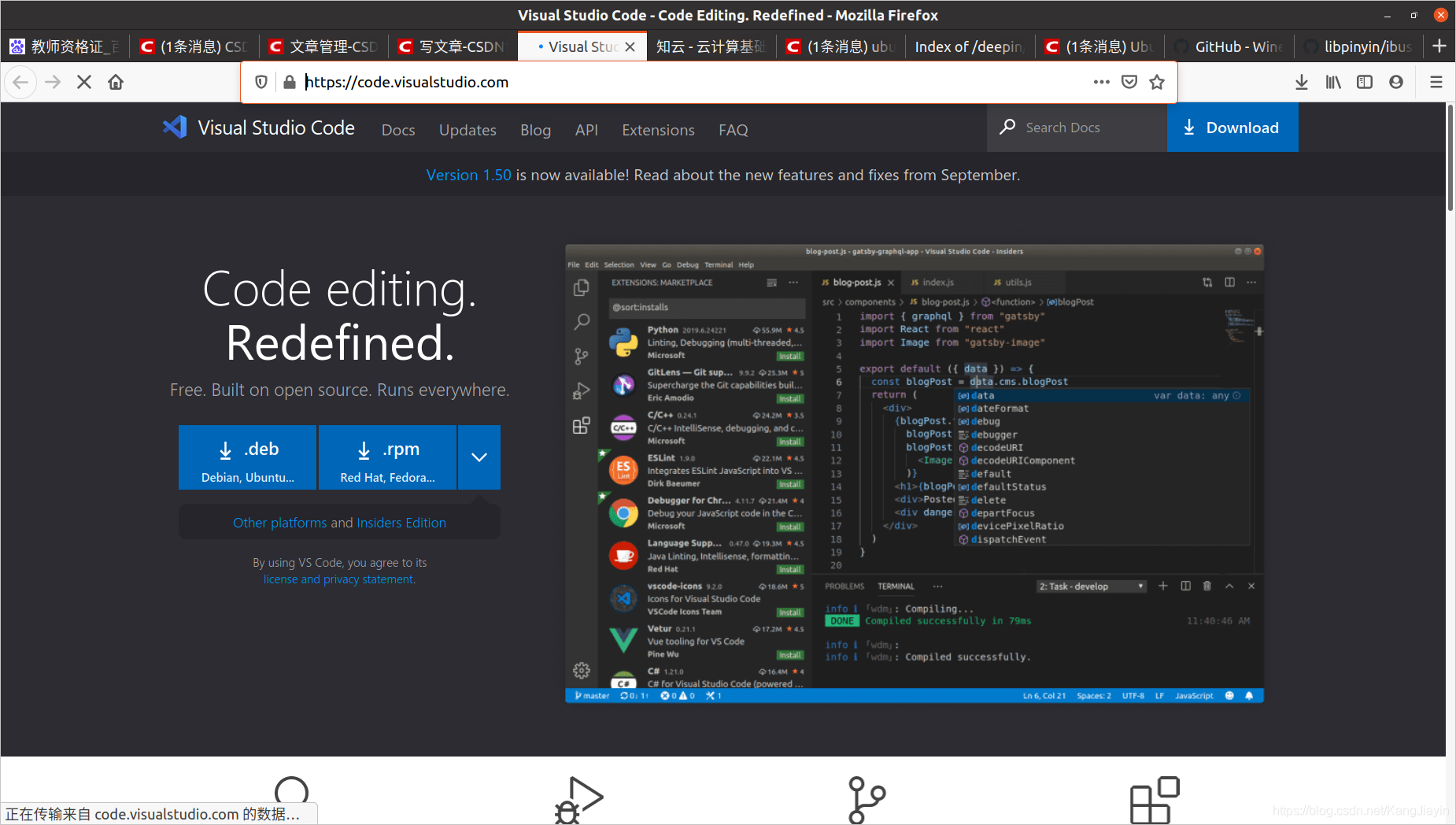This screenshot has height=825, width=1456.
Task: Click the page vertical scrollbar
Action: click(x=1450, y=157)
